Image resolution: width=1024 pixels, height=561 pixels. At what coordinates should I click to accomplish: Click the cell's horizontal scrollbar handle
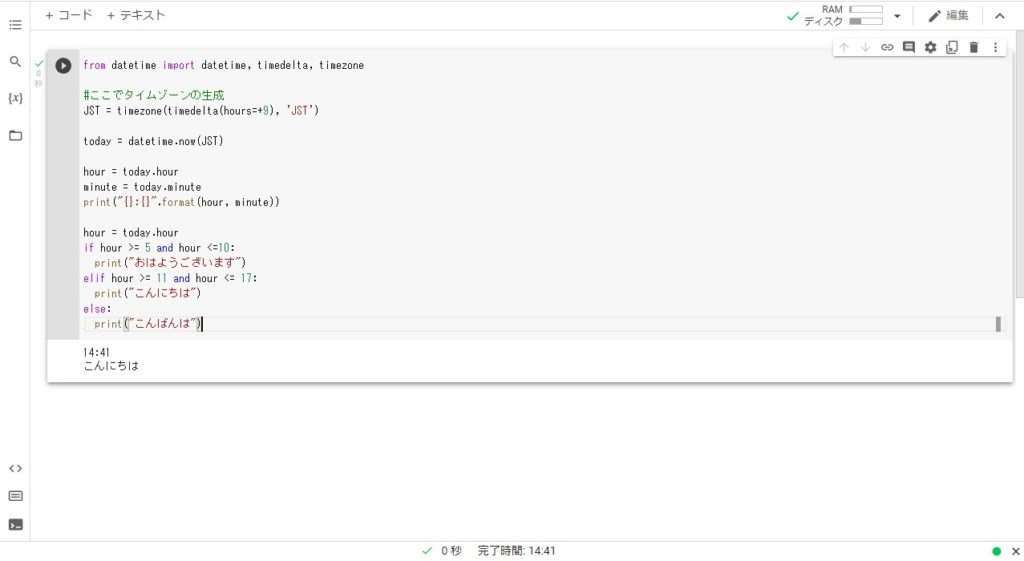[x=998, y=324]
